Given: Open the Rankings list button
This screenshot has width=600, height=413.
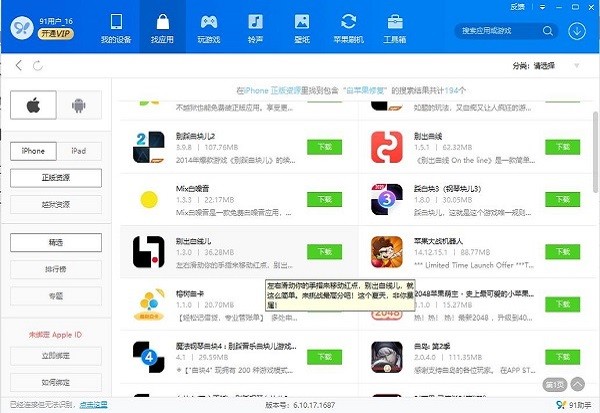Looking at the screenshot, I should tap(56, 269).
